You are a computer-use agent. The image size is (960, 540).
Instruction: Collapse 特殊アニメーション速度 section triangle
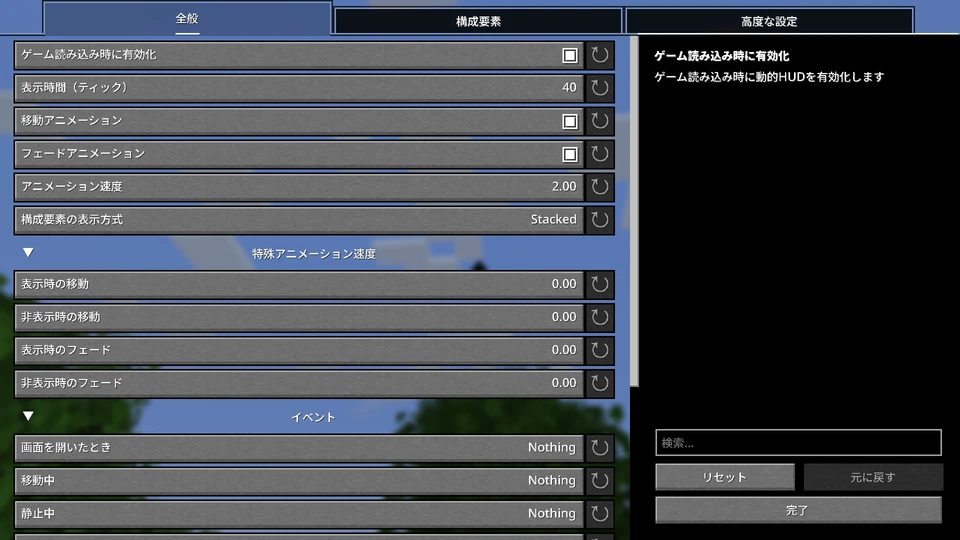(28, 252)
